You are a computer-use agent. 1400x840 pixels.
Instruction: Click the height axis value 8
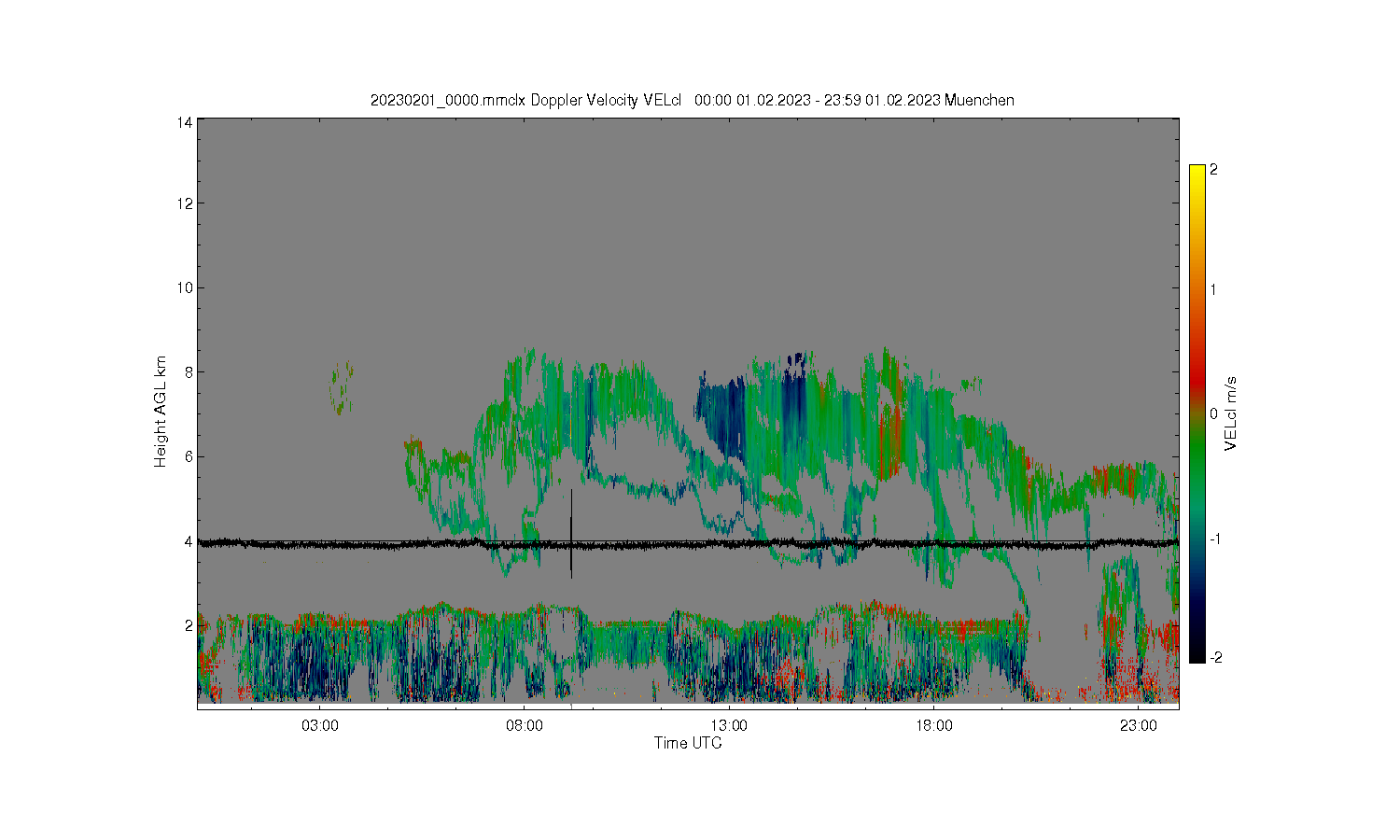pyautogui.click(x=189, y=372)
